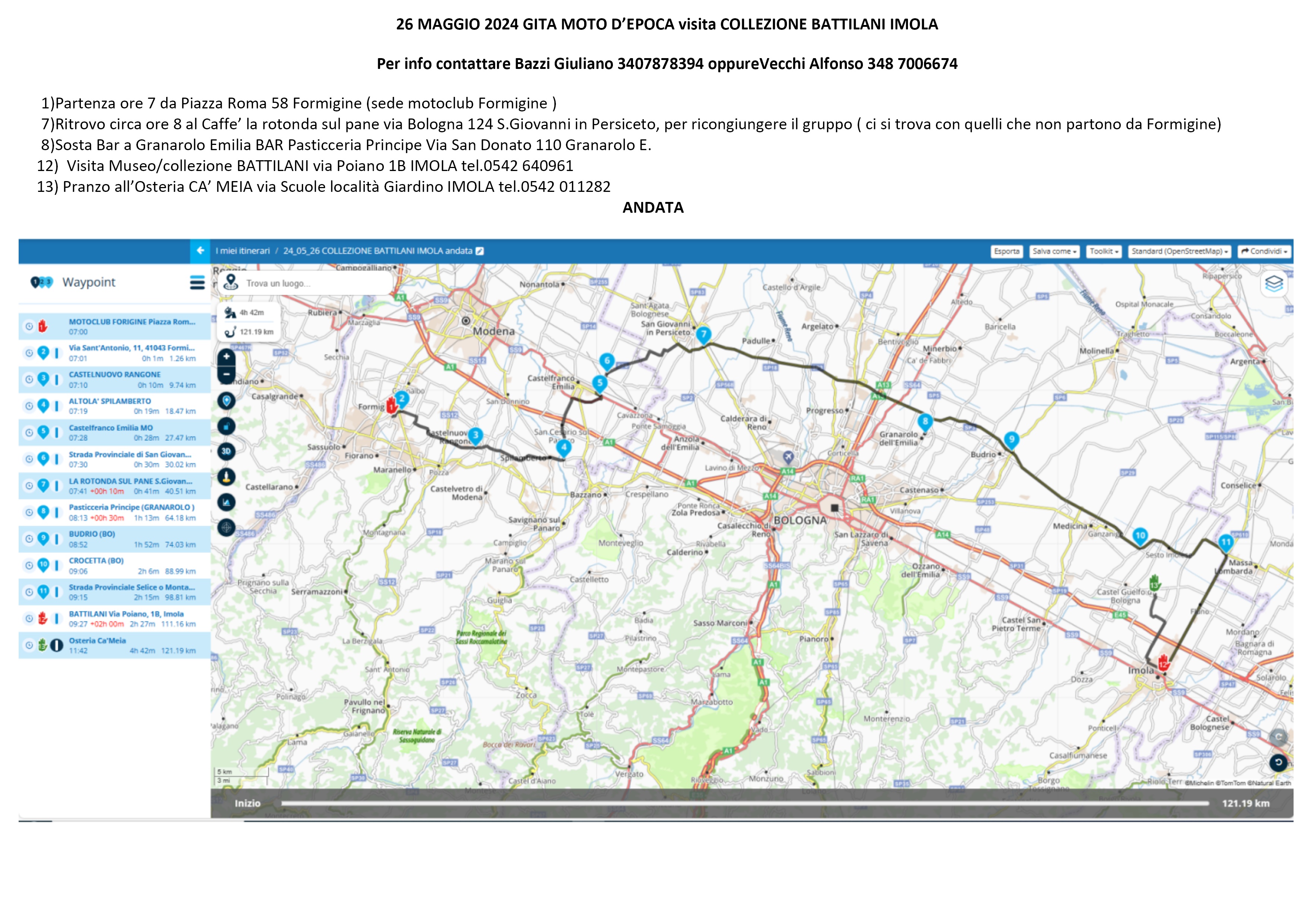This screenshot has height=924, width=1307.
Task: Toggle the round bar marker in the Osteria Ca'Meia row
Action: [x=56, y=646]
